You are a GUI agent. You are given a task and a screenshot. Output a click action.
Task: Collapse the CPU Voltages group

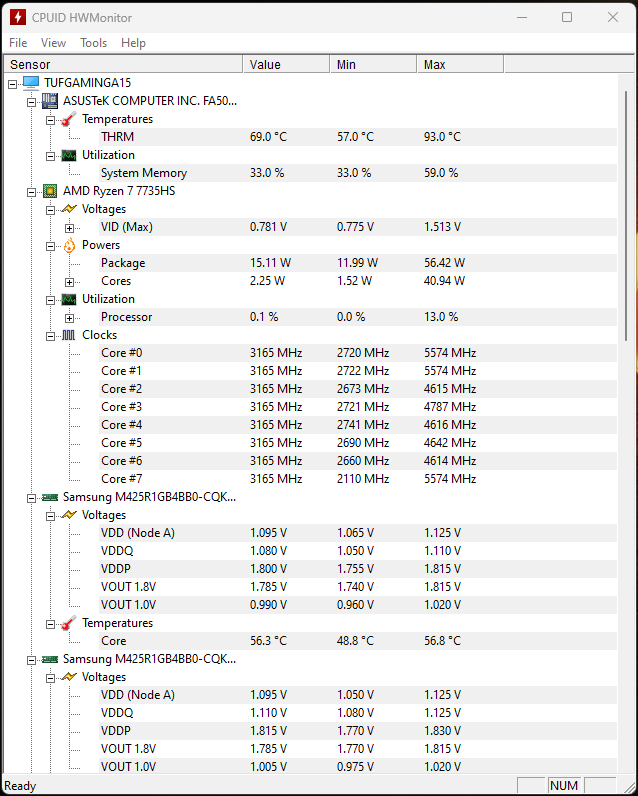pos(50,210)
